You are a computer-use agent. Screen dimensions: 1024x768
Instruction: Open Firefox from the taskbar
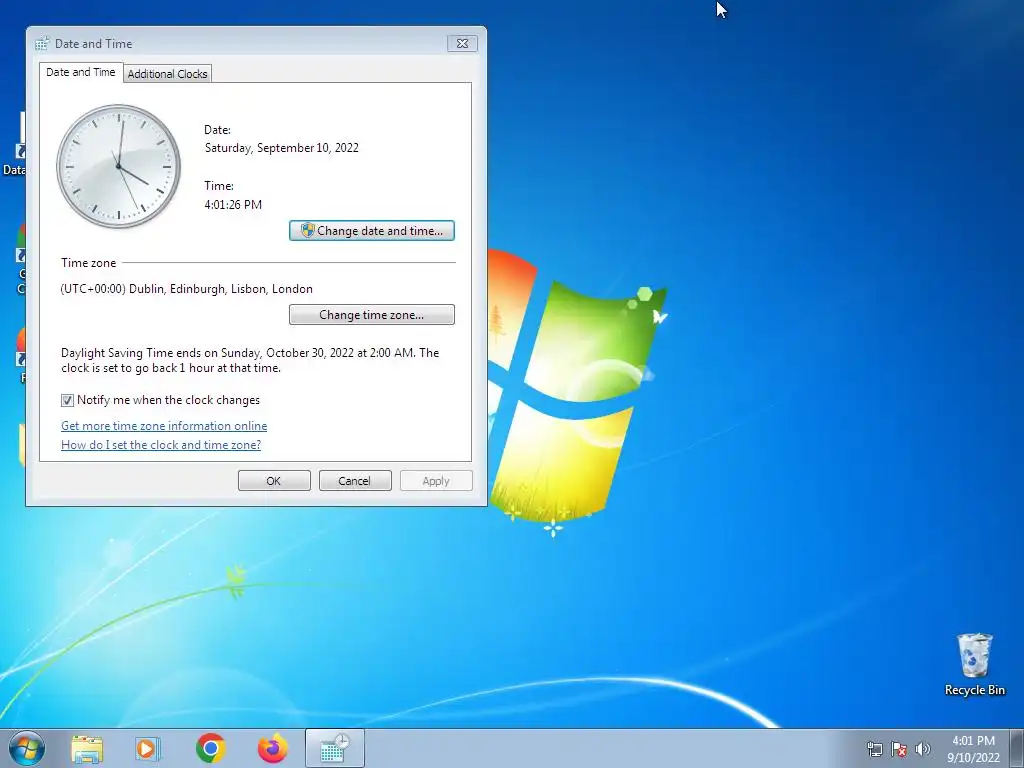coord(272,748)
